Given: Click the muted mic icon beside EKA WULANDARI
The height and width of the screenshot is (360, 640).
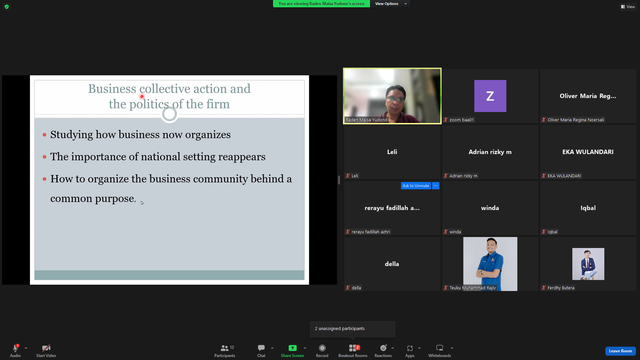Looking at the screenshot, I should [x=544, y=176].
